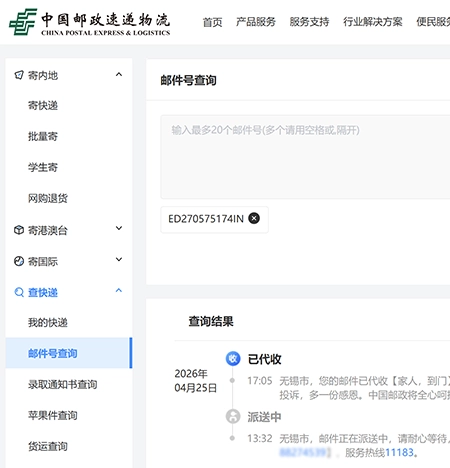Click the 寄港澳台 section label
Viewport: 450px width, 468px height.
tap(48, 230)
